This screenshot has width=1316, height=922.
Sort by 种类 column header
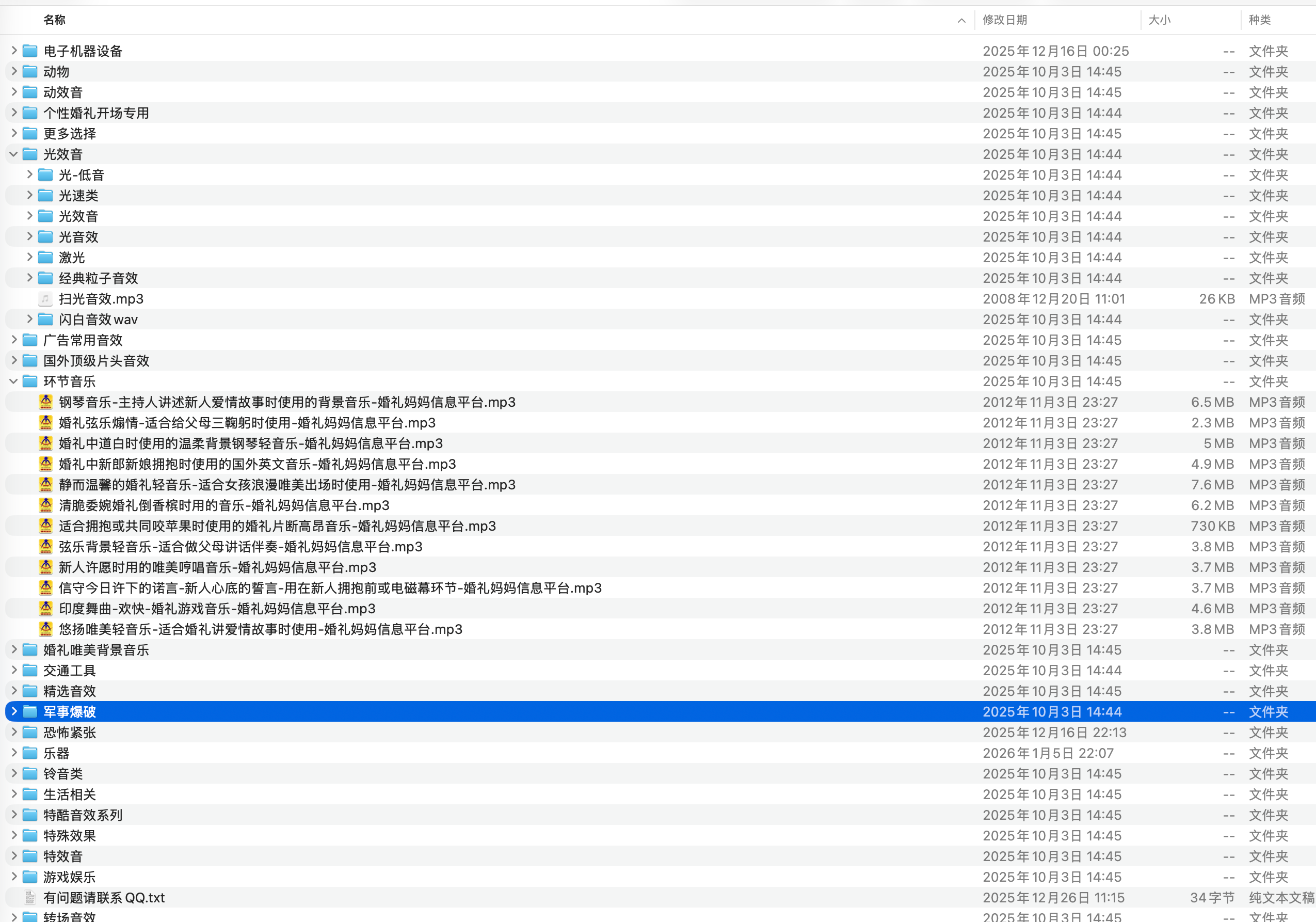(1259, 20)
